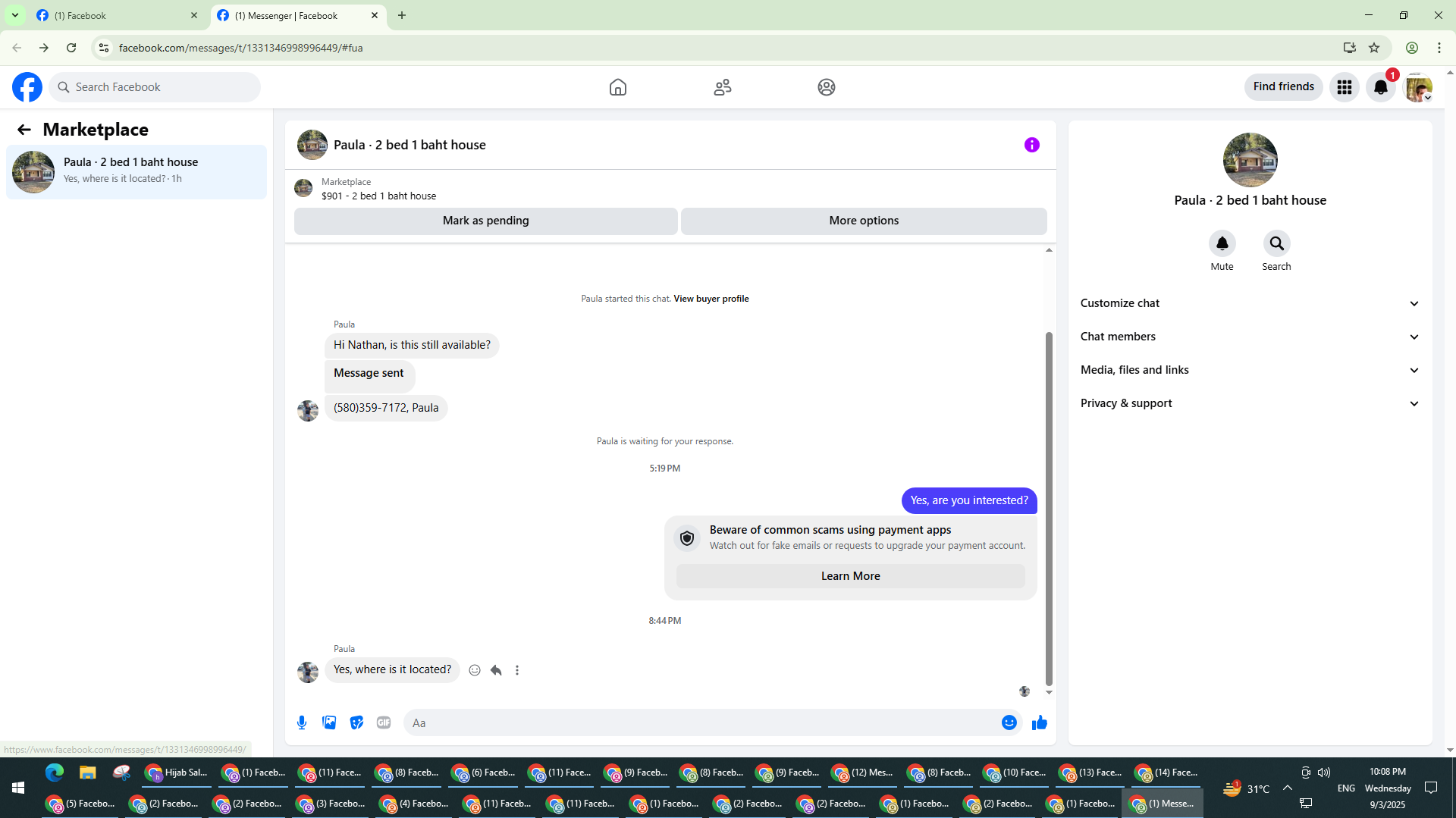View site information icon in address bar
Screen dimensions: 1456x818
(x=104, y=48)
